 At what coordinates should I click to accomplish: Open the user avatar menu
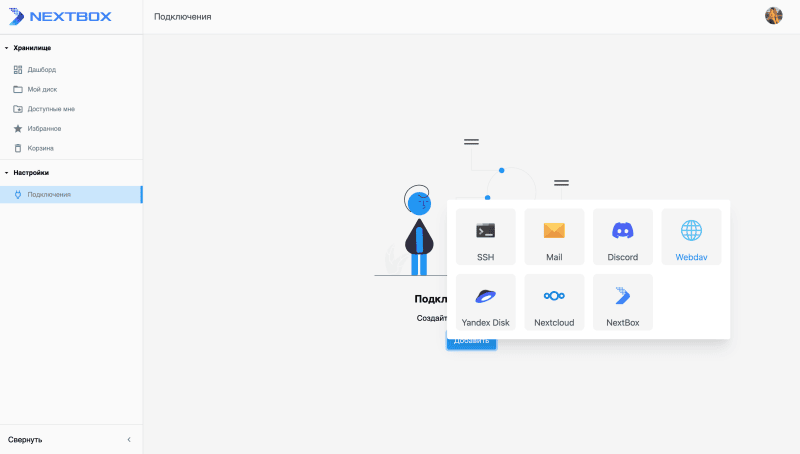pos(773,16)
